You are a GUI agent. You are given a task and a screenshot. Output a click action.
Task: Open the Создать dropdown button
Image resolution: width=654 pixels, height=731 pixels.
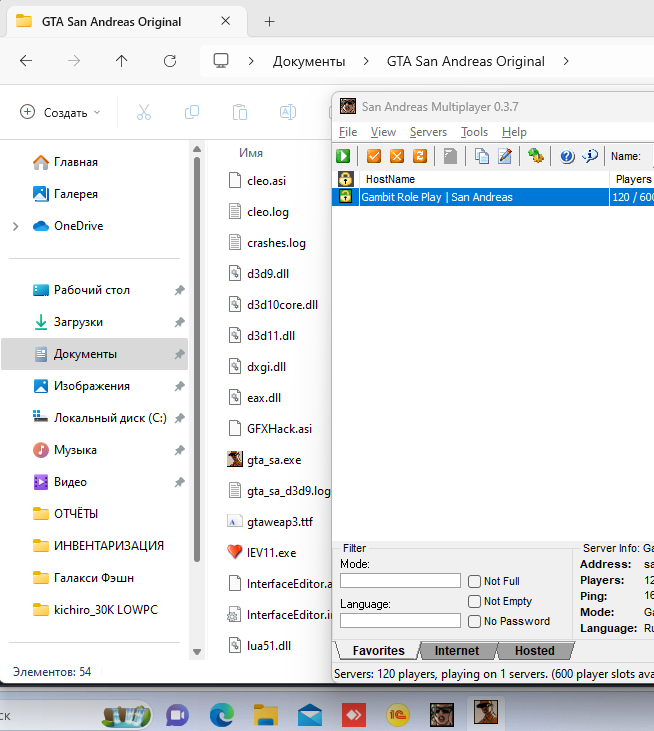(x=61, y=113)
